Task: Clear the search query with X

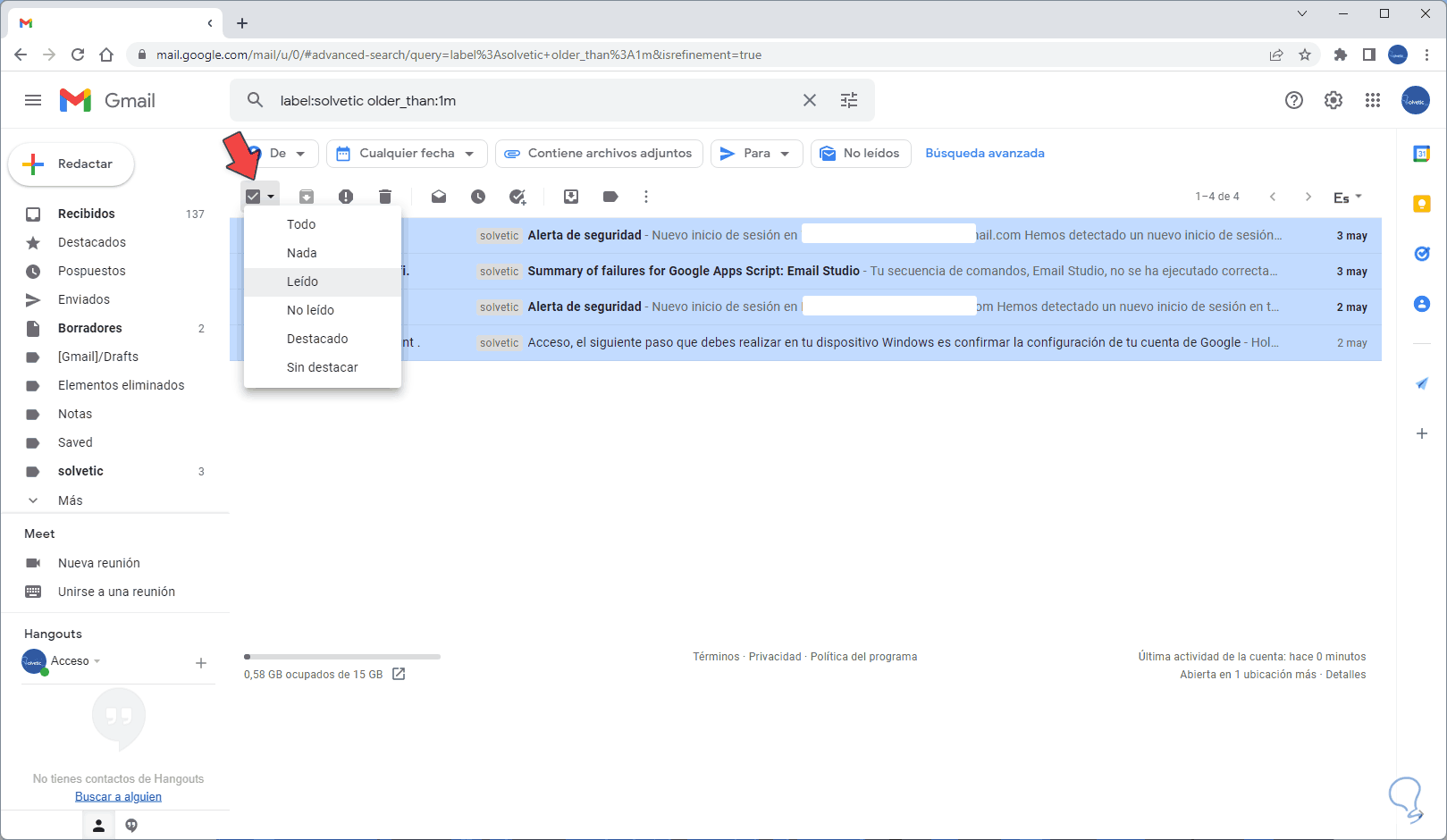Action: 810,100
